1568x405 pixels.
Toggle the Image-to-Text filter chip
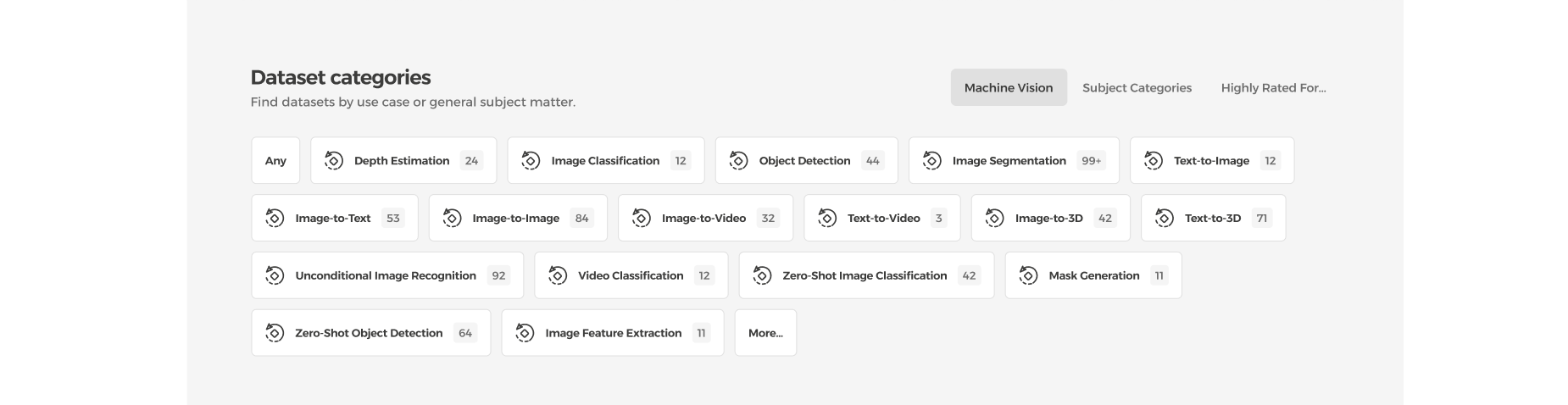[x=333, y=218]
